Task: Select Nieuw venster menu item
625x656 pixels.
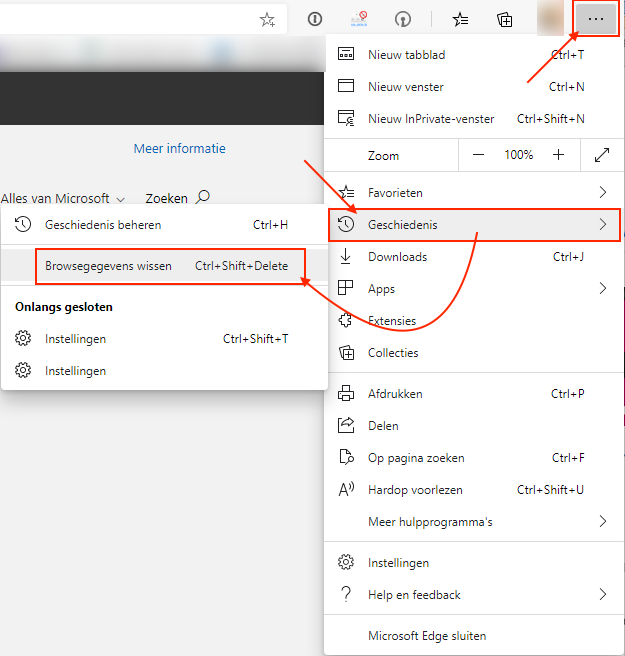Action: point(474,87)
